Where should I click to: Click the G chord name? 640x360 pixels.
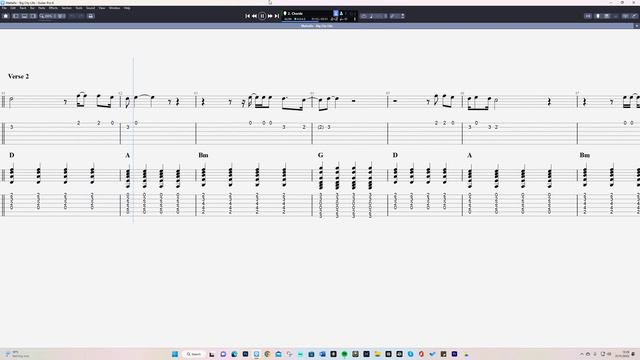pos(320,155)
